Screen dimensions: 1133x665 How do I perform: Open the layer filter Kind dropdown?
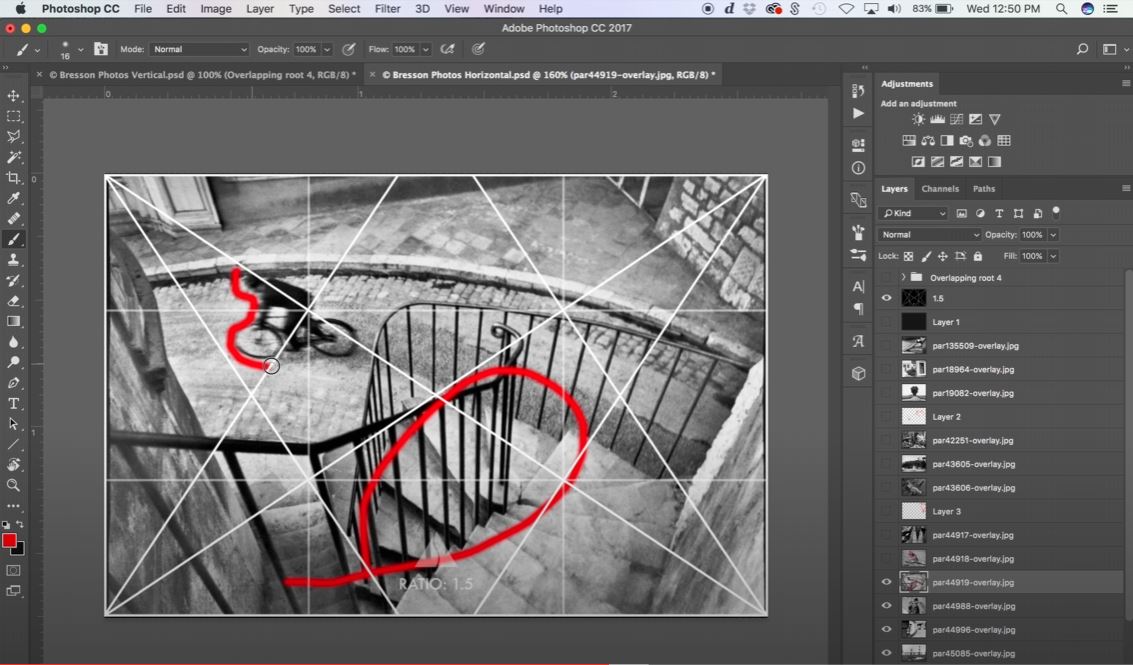913,213
